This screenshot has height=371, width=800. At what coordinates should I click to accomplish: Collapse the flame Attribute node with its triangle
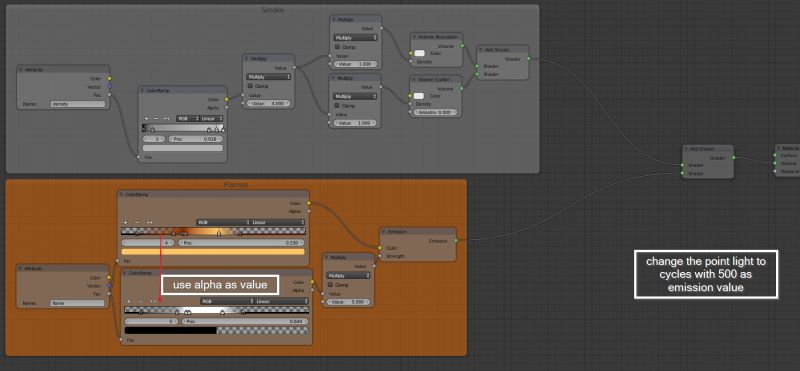[x=20, y=268]
